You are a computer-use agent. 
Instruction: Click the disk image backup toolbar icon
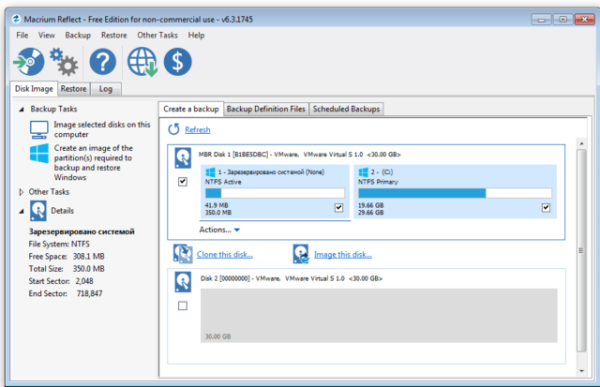[29, 61]
